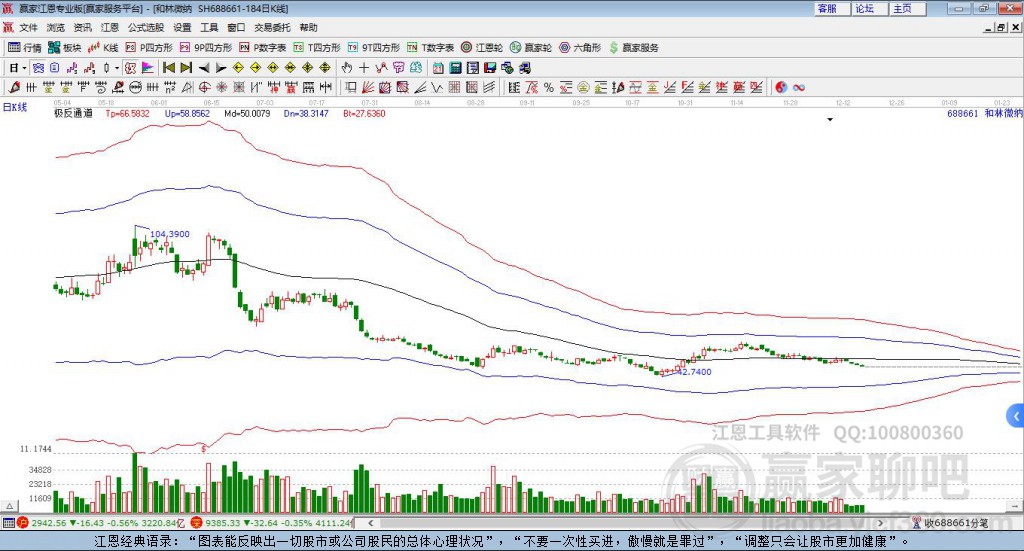Switch to K线 chart view

pos(103,48)
